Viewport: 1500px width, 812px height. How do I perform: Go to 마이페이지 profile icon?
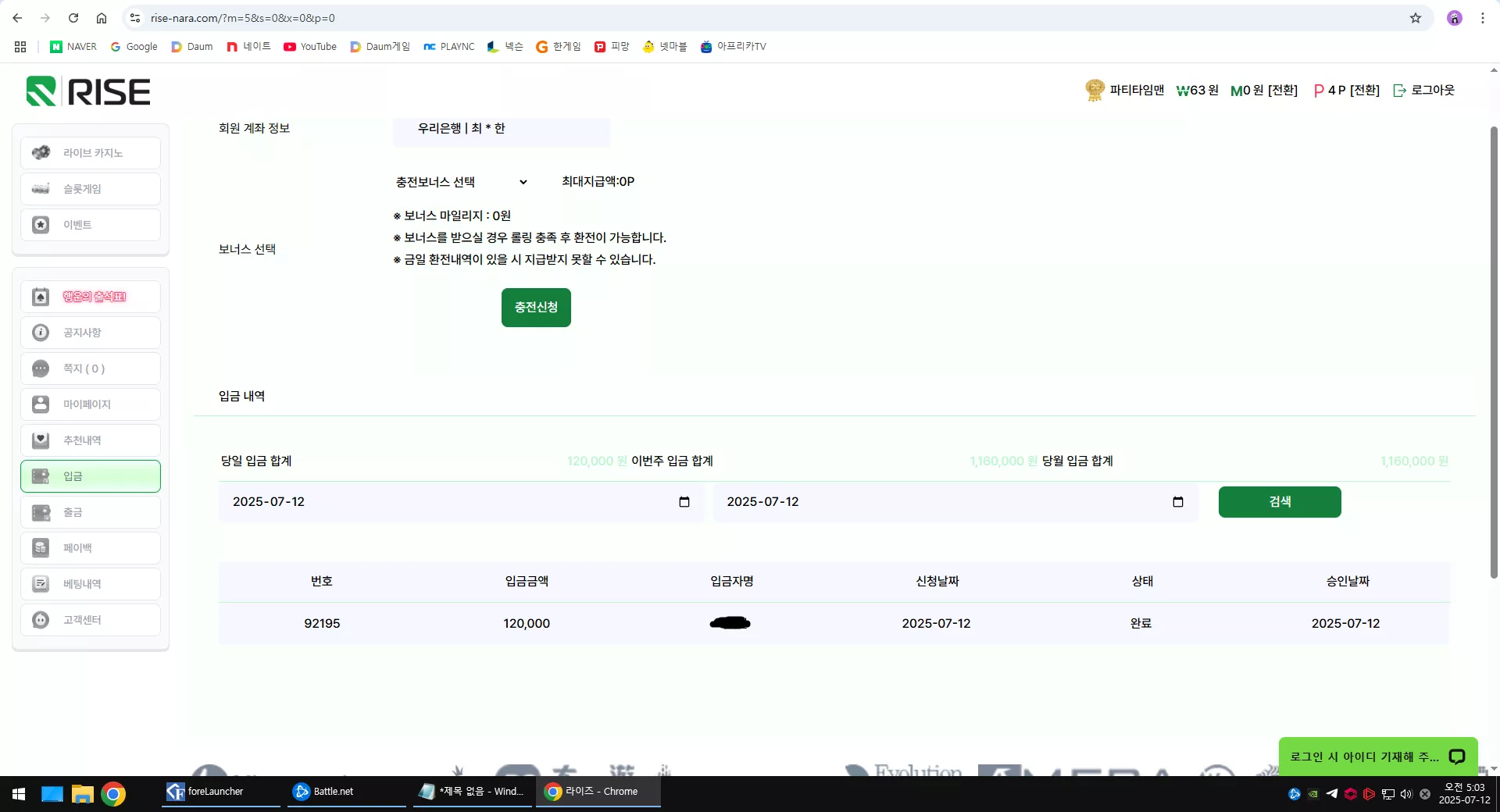pos(41,404)
